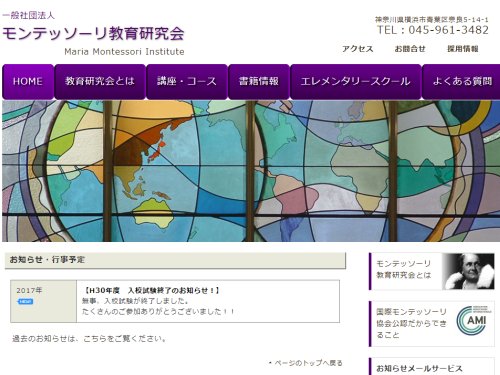Open the H30年度 入校試験終了のお知らせ announcement
This screenshot has height=375, width=500.
(x=151, y=290)
